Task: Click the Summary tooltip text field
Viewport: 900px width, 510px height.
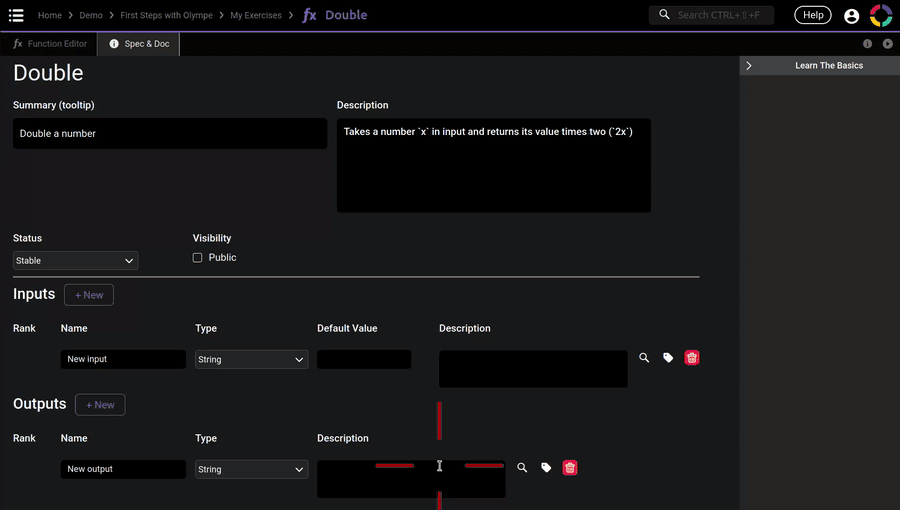Action: pyautogui.click(x=170, y=134)
